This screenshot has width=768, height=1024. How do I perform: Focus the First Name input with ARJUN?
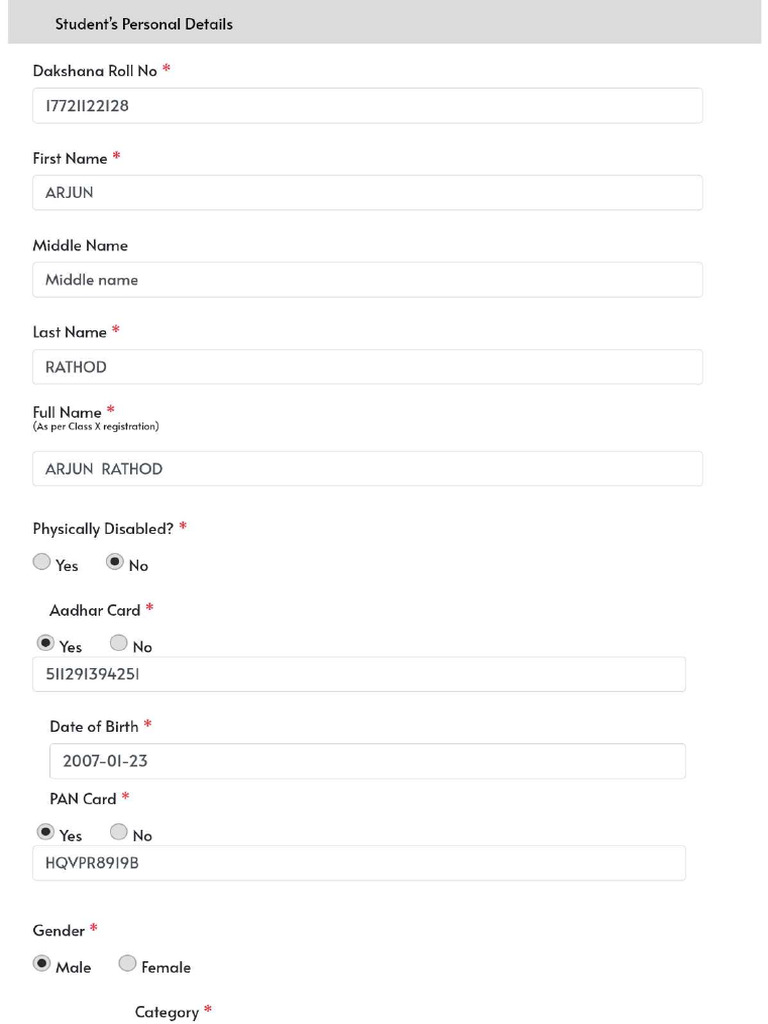point(368,193)
